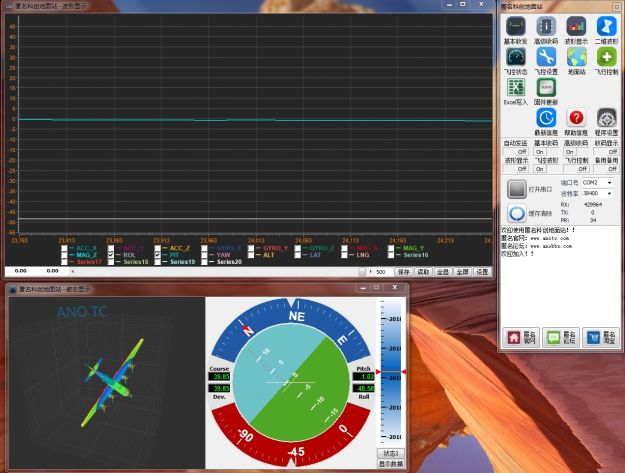Enable the Series16 checkbox

pyautogui.click(x=391, y=255)
